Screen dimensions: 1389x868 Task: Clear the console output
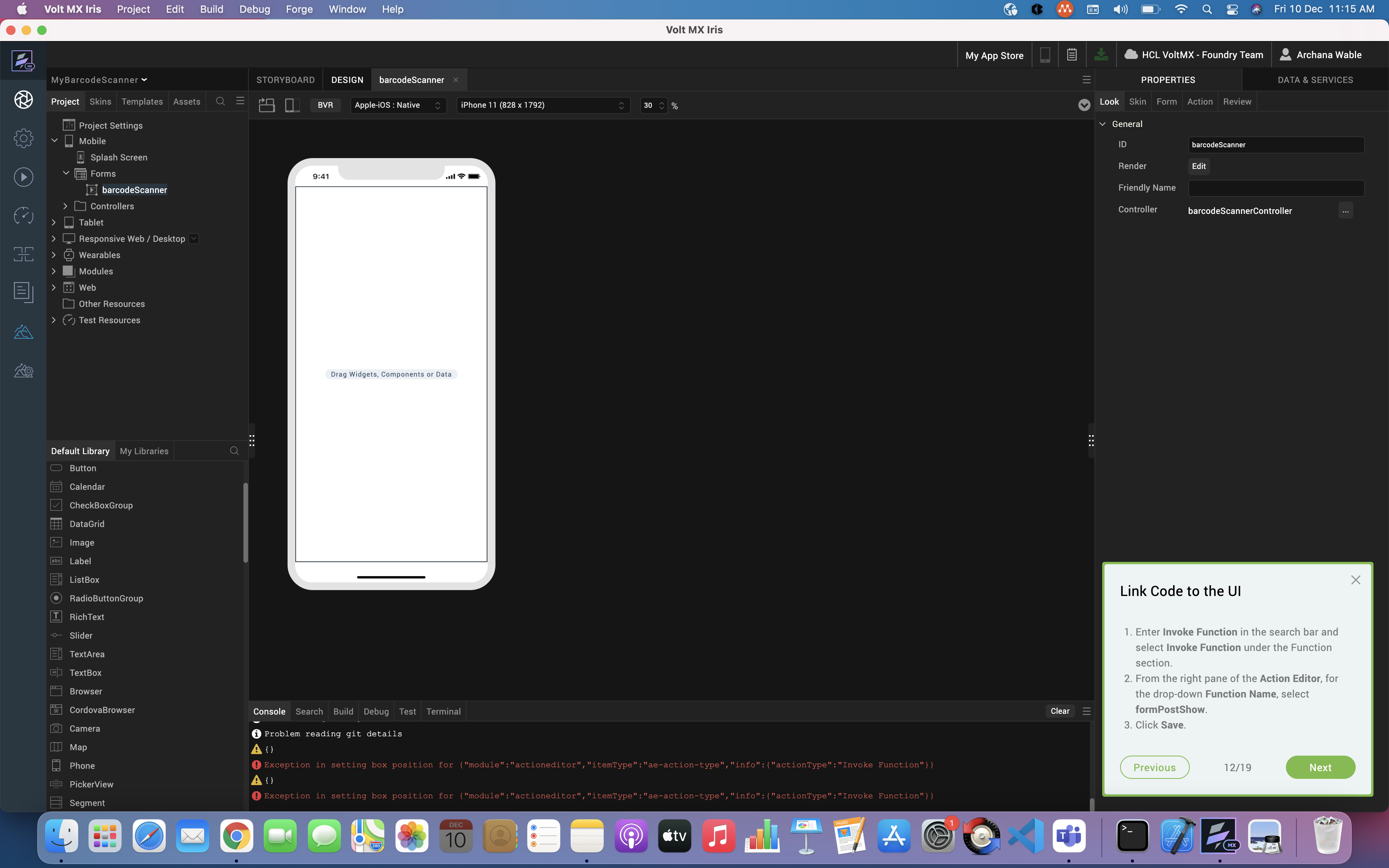click(x=1060, y=711)
